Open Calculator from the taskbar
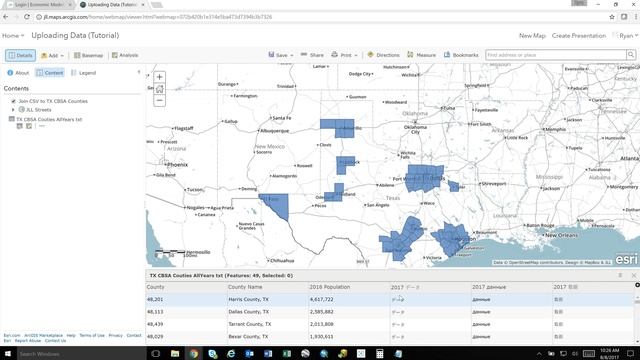 (380, 353)
